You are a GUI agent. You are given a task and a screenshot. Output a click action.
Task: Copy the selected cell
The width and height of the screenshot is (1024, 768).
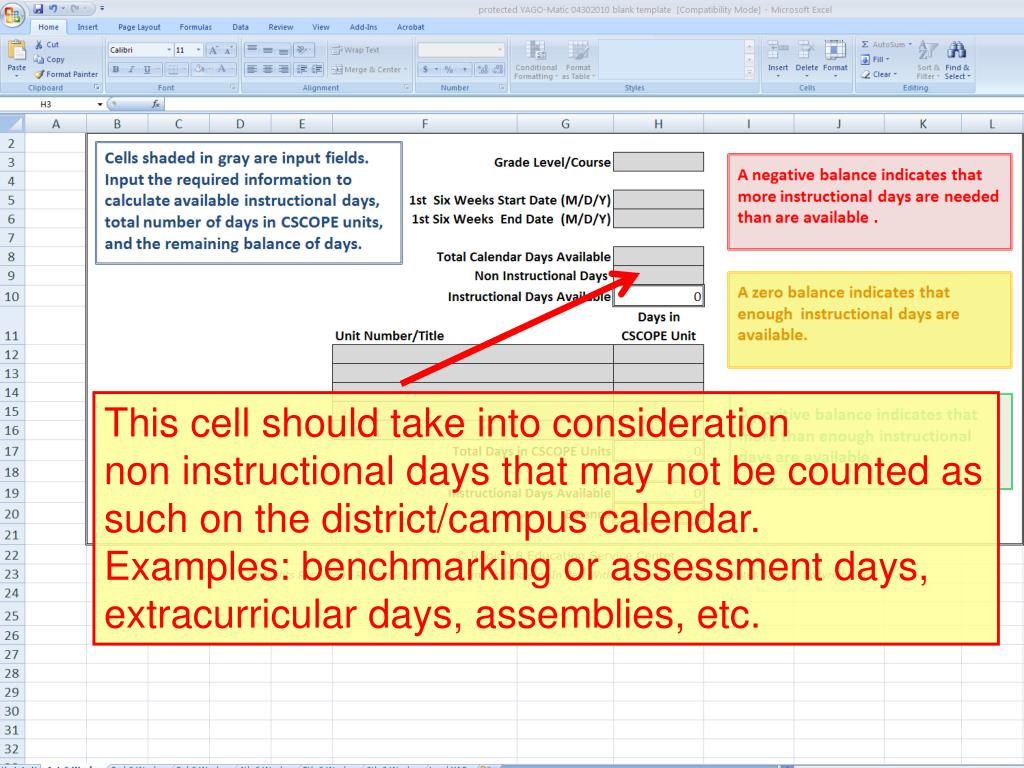pyautogui.click(x=49, y=59)
